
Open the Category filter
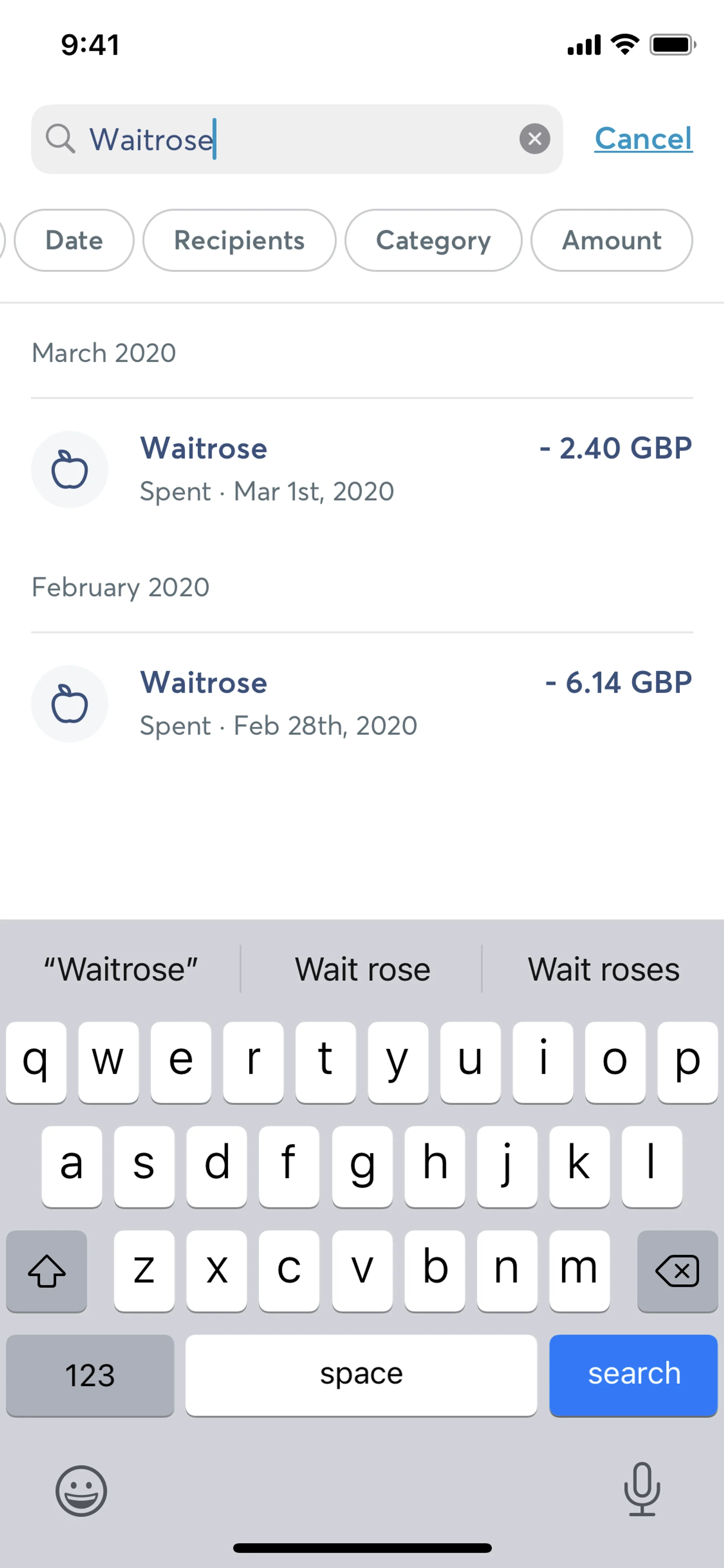[x=433, y=240]
